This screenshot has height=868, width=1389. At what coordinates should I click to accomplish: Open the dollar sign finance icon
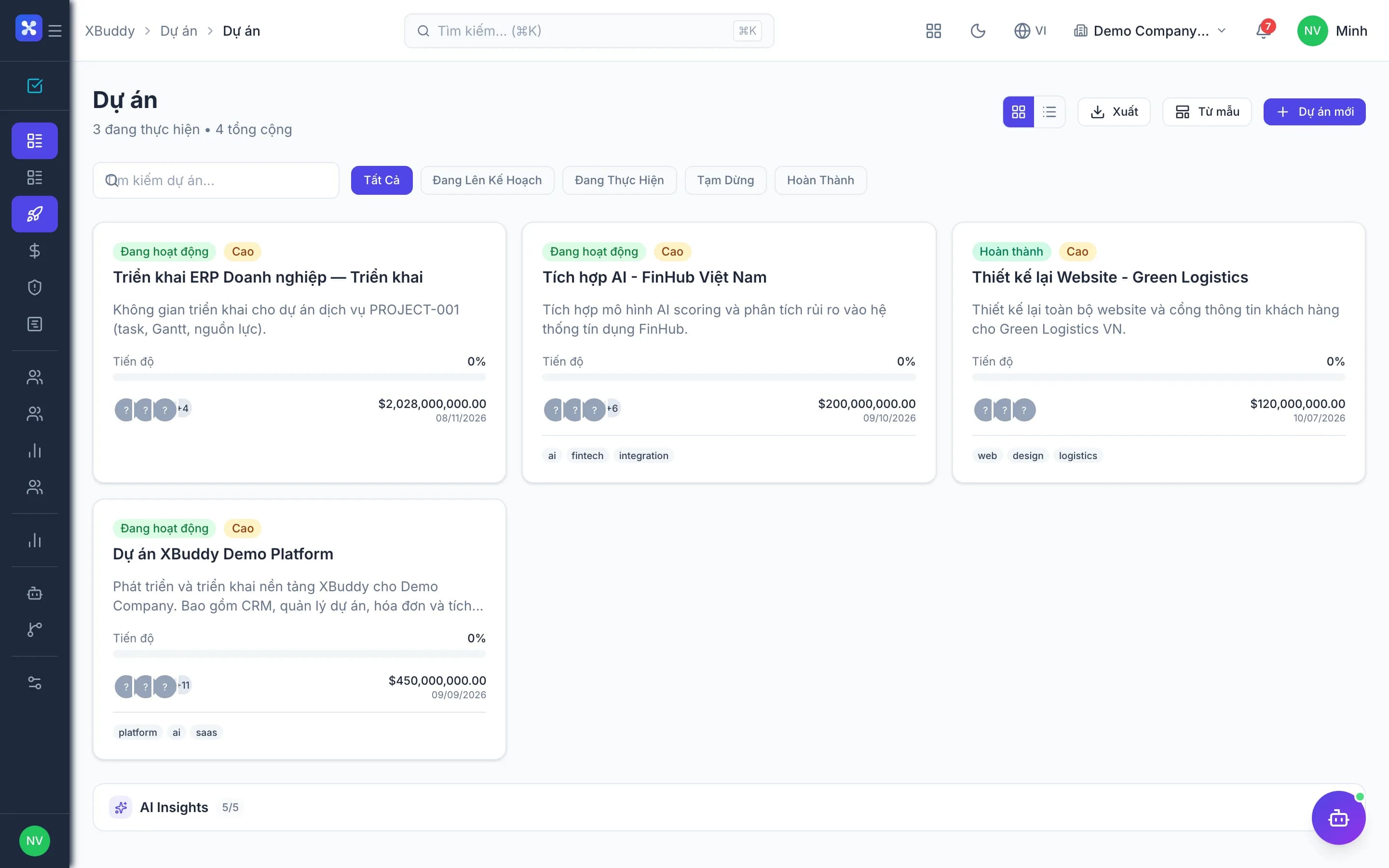point(34,251)
